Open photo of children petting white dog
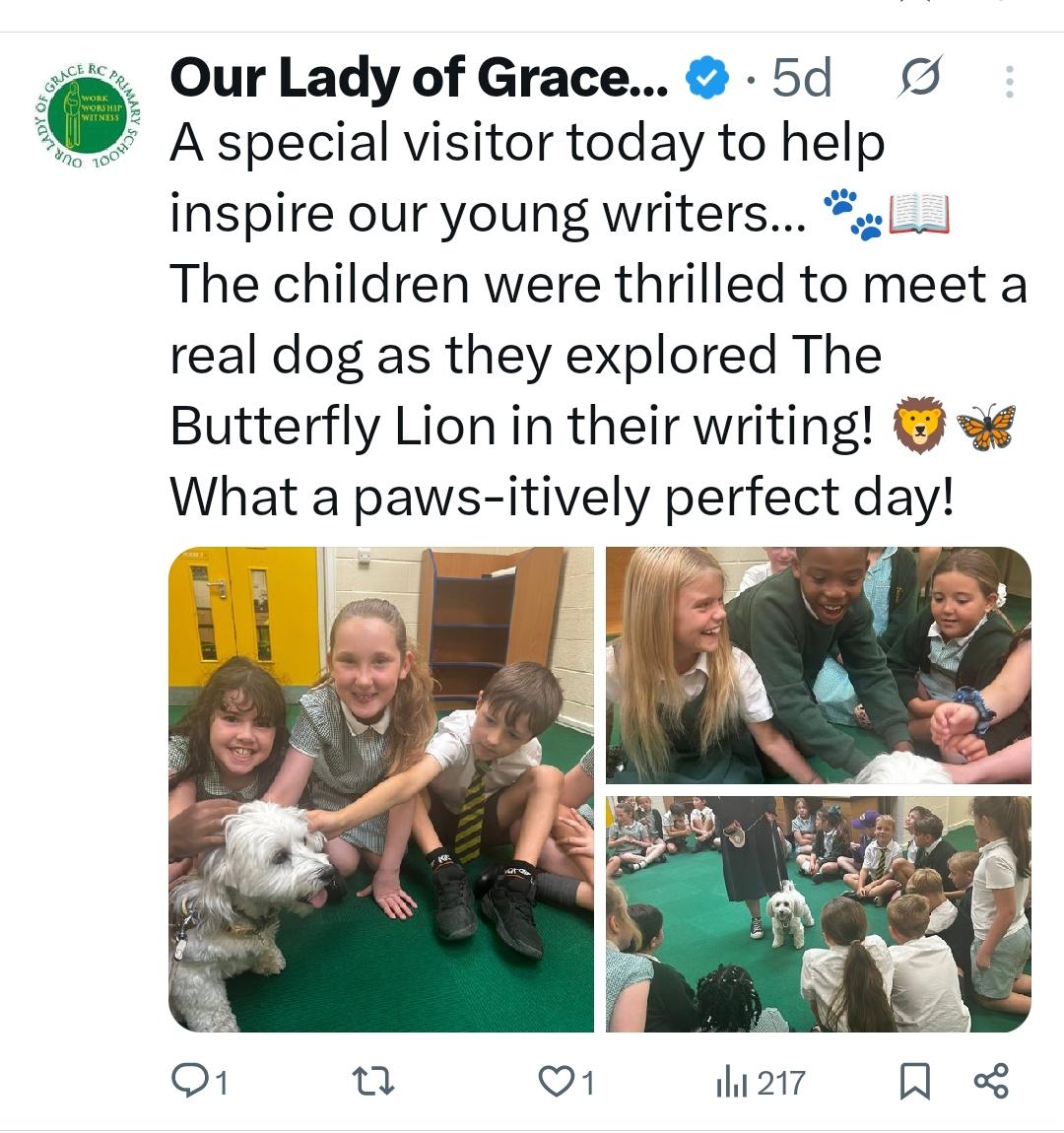1064x1133 pixels. tap(381, 789)
